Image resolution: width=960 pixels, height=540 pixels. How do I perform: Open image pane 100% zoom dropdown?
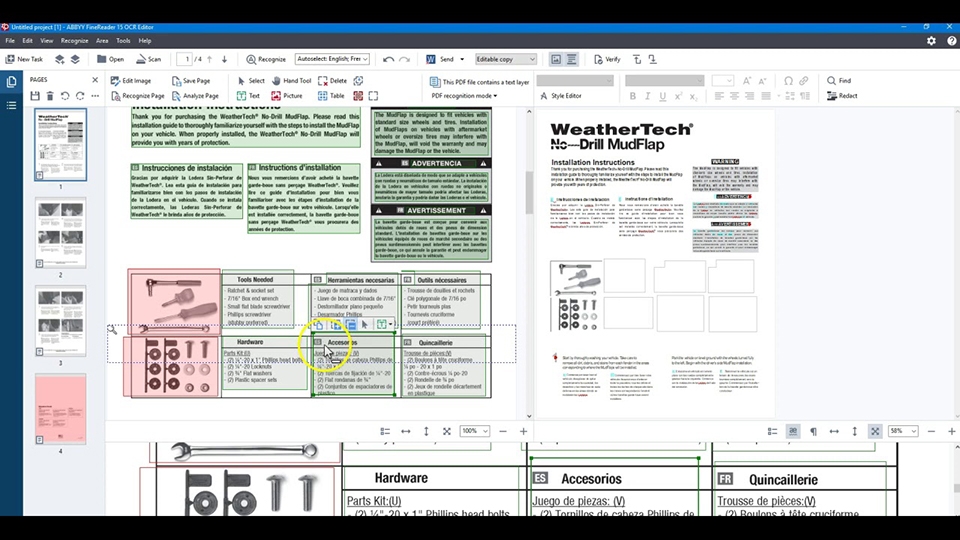pos(474,431)
